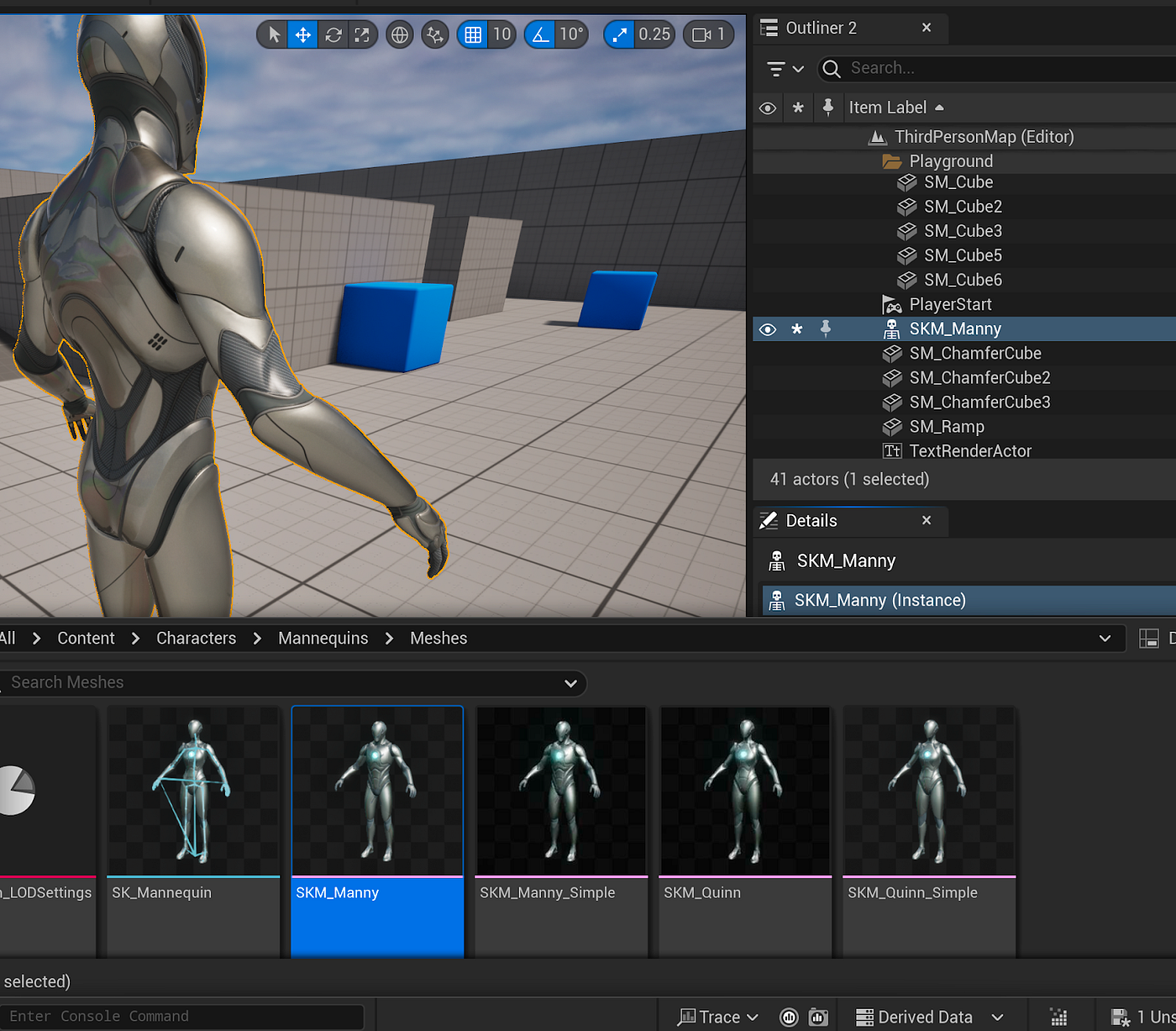Image resolution: width=1176 pixels, height=1031 pixels.
Task: Select the SKM_Quinn mesh asset
Action: point(745,831)
